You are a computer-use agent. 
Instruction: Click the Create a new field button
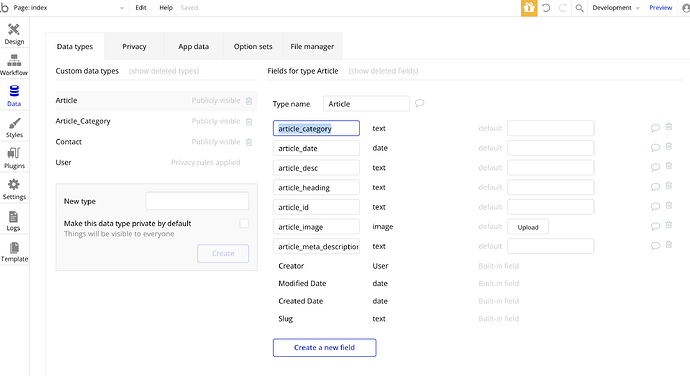(324, 347)
